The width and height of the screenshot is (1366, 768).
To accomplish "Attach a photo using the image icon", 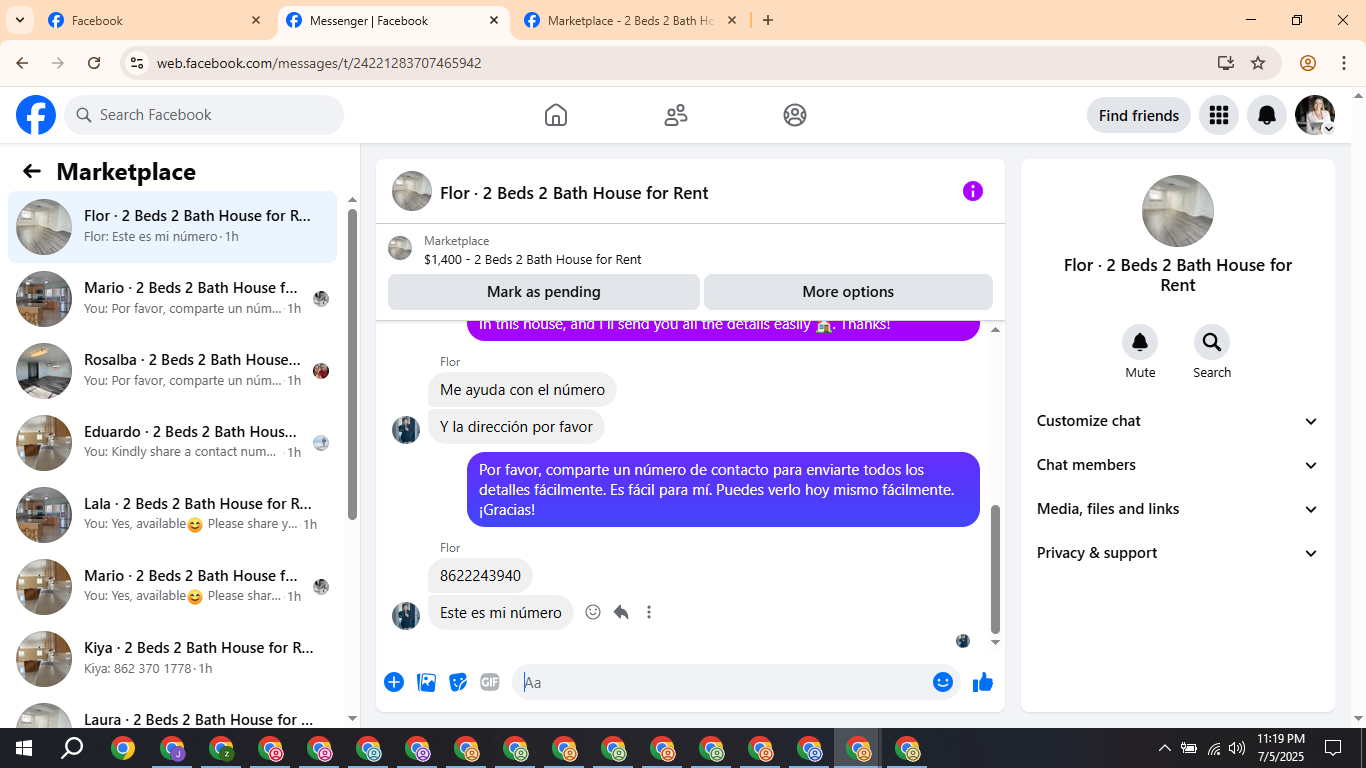I will 426,682.
